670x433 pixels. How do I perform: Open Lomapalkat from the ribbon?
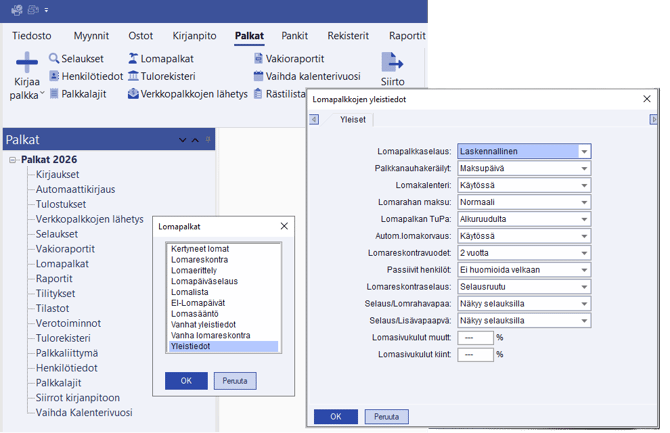(x=133, y=59)
